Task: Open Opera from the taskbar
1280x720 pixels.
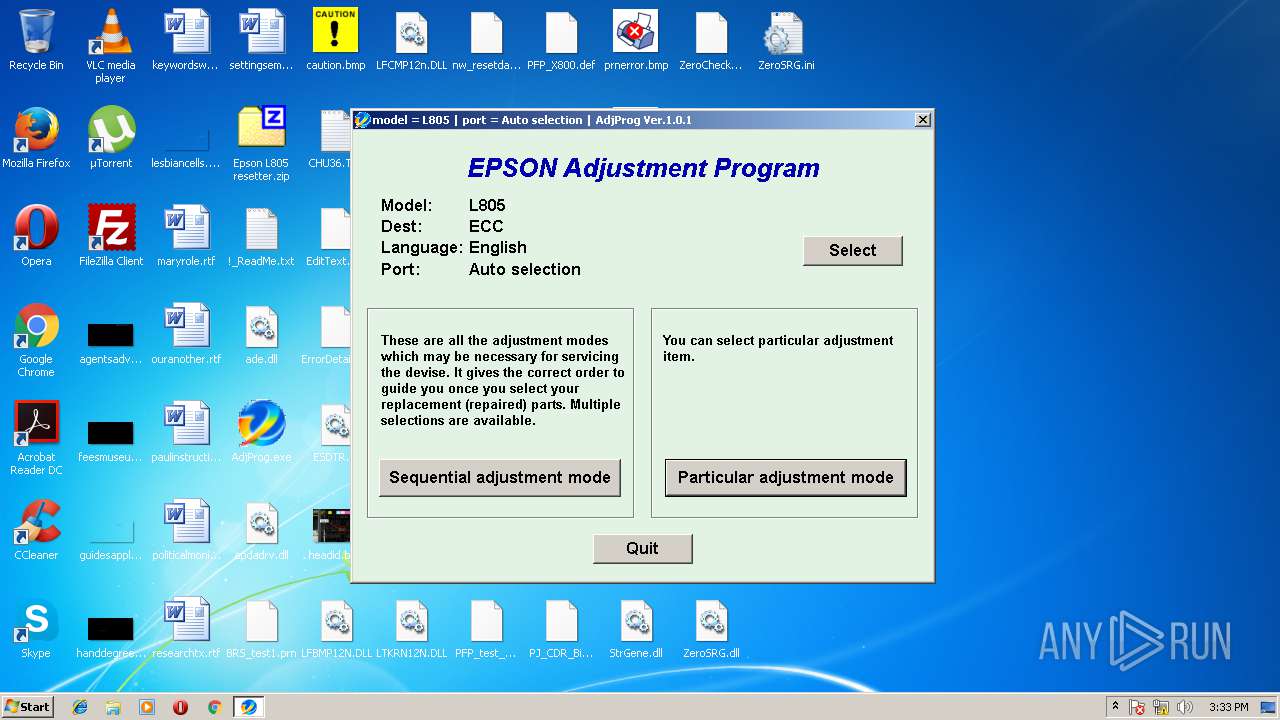Action: (x=180, y=707)
